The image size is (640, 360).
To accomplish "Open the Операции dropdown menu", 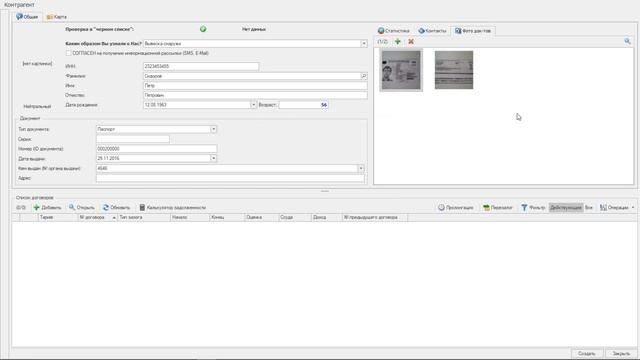I will coord(617,207).
